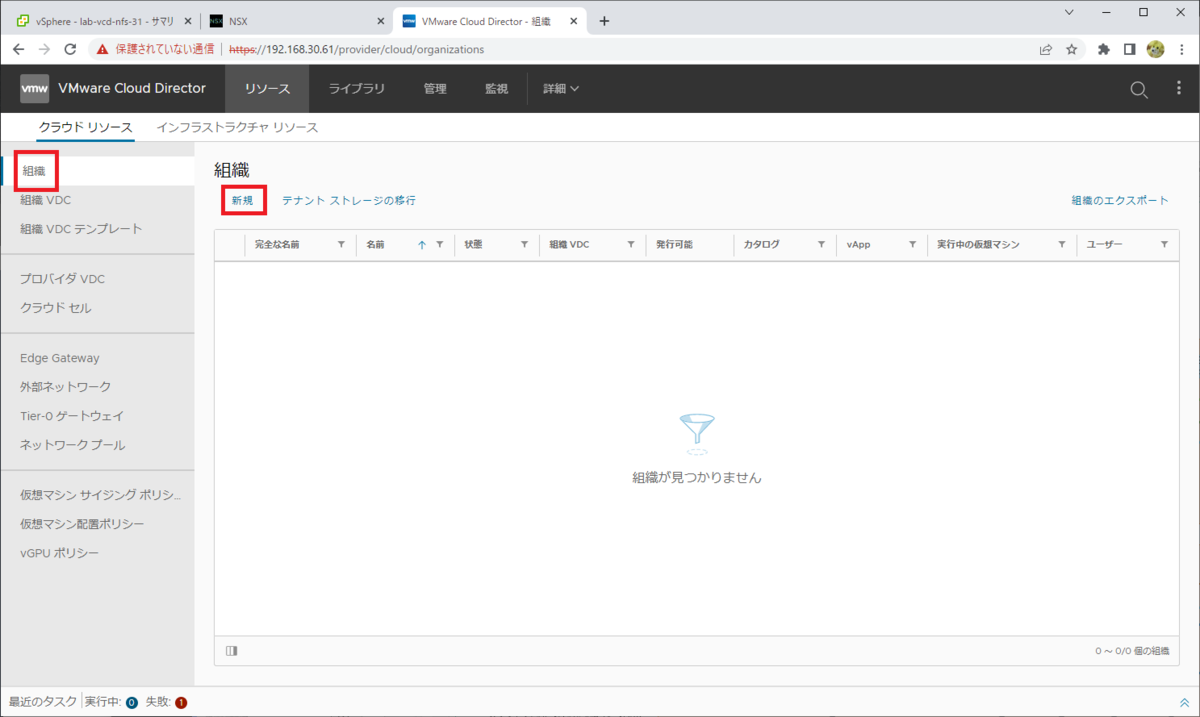Go back with the browser back arrow

tap(18, 49)
